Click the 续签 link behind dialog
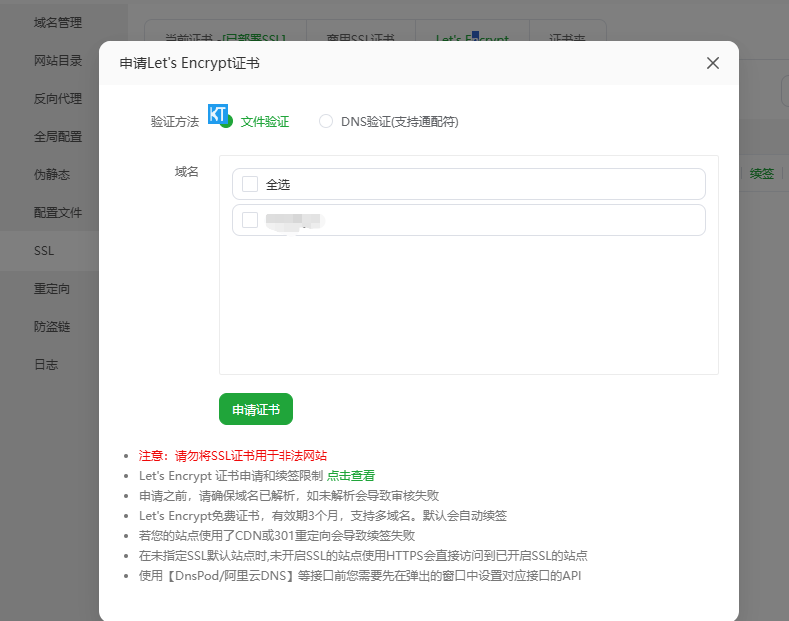 point(761,174)
